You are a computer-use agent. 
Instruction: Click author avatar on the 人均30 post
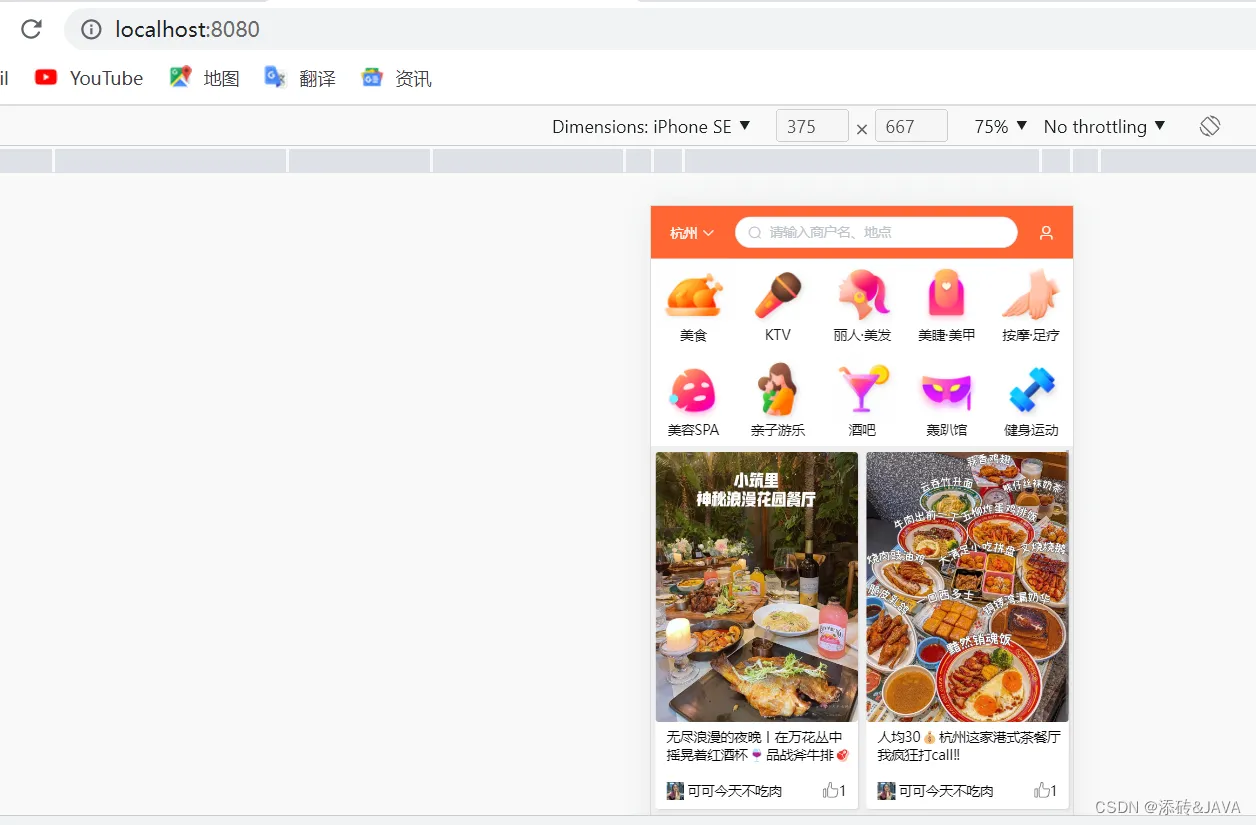click(x=886, y=791)
